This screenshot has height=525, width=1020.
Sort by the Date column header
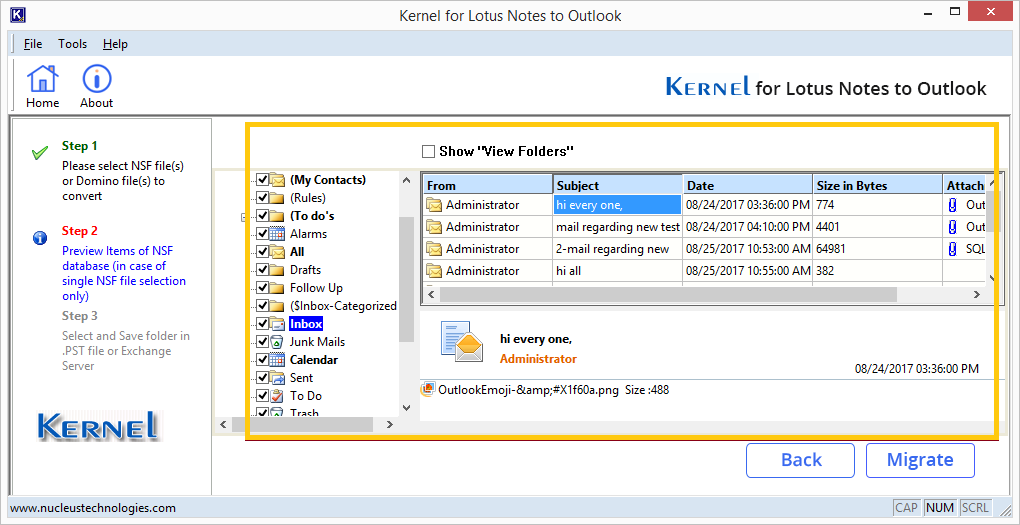pos(747,185)
